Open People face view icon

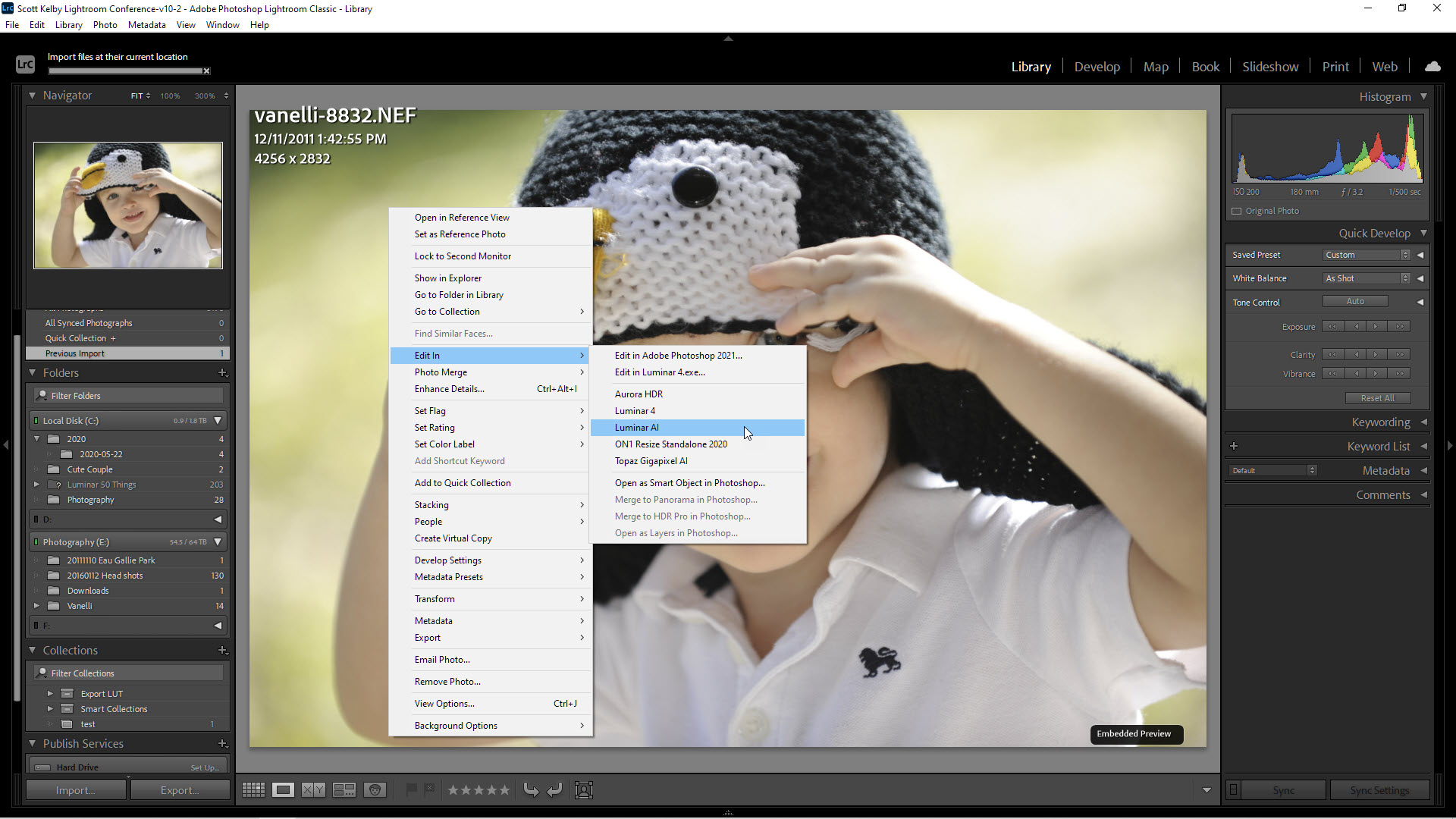(x=375, y=790)
